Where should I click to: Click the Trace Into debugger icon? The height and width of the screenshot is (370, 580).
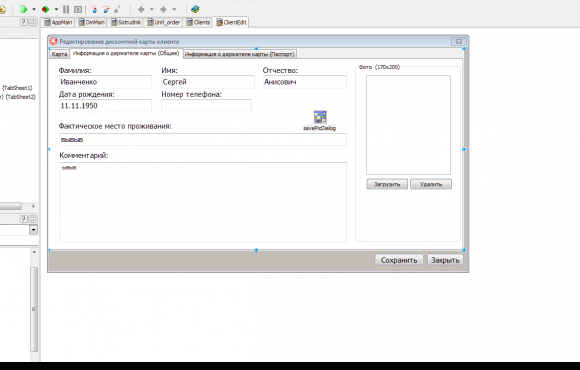94,9
